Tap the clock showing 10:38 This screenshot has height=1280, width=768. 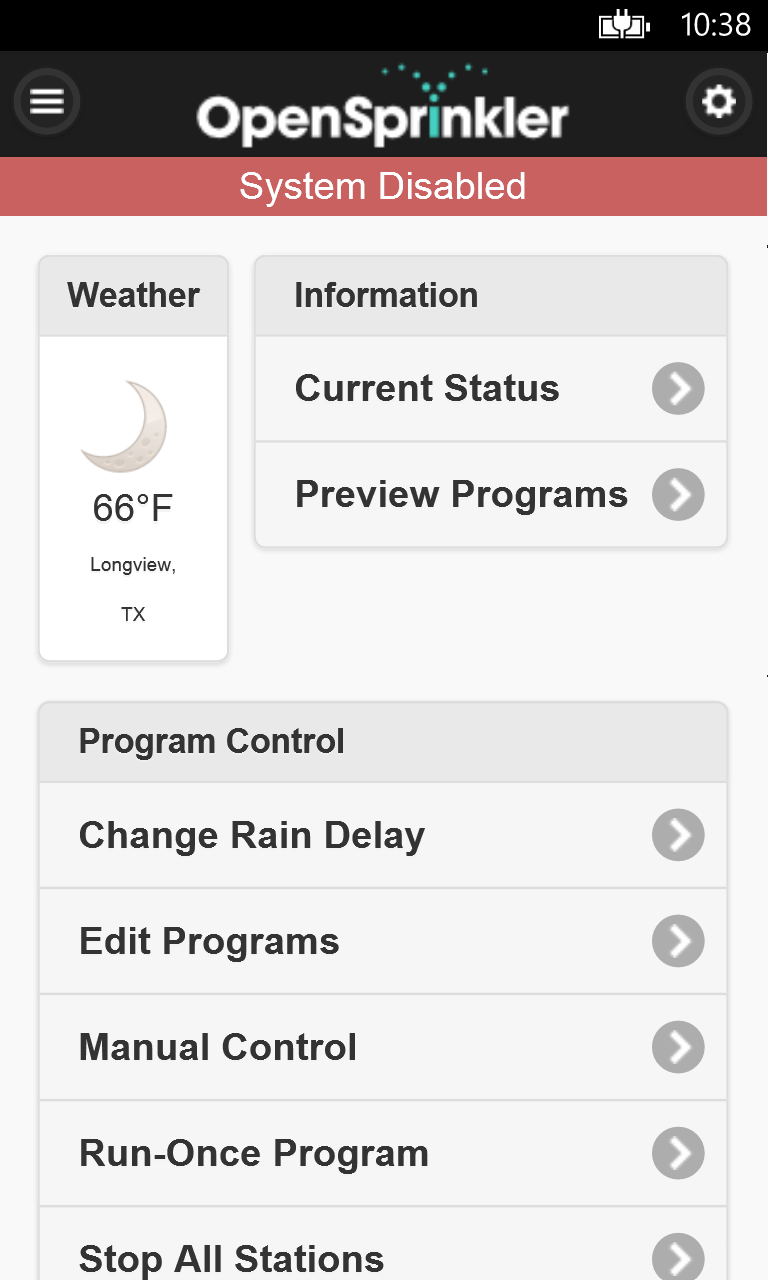[715, 25]
